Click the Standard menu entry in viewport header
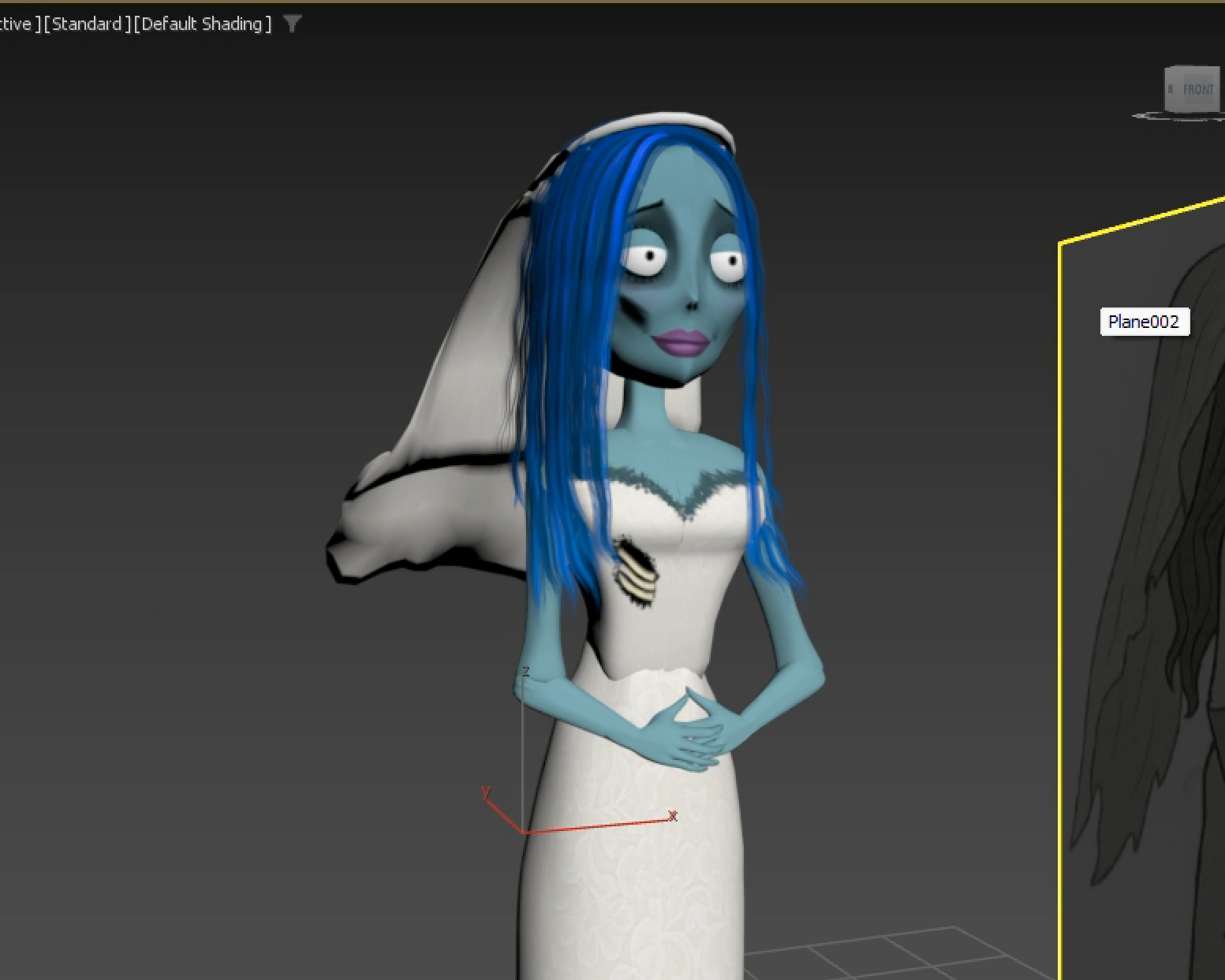The width and height of the screenshot is (1225, 980). (x=86, y=24)
